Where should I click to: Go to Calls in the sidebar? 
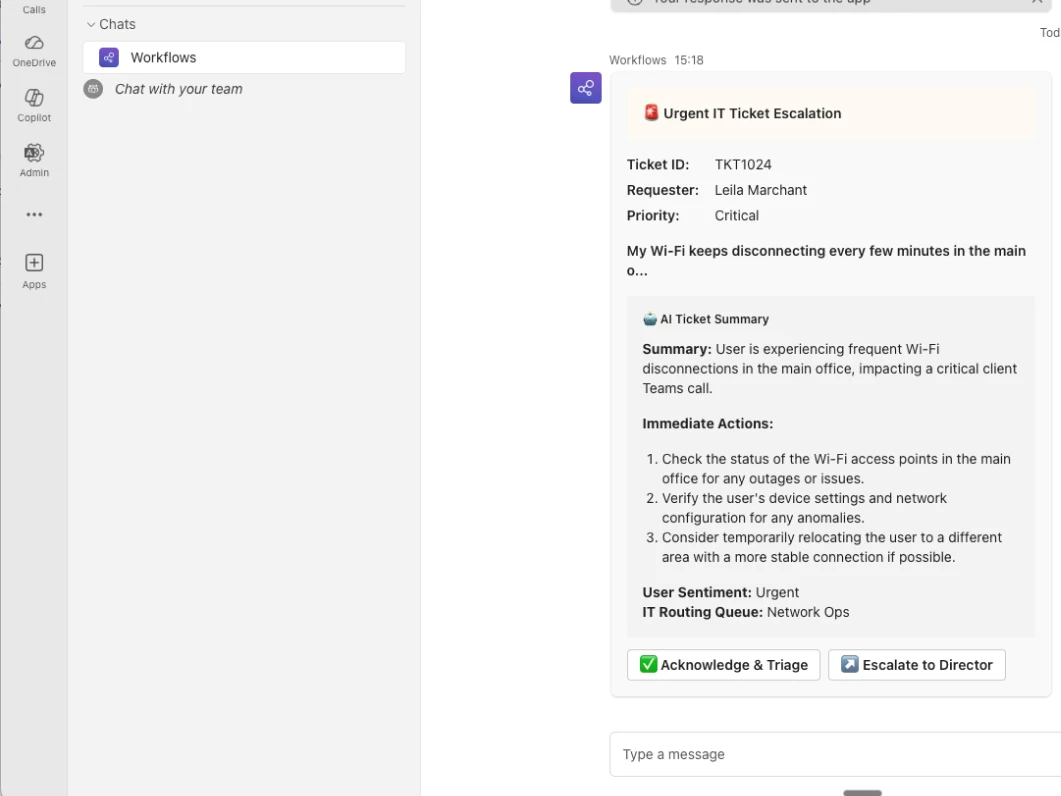pyautogui.click(x=34, y=9)
